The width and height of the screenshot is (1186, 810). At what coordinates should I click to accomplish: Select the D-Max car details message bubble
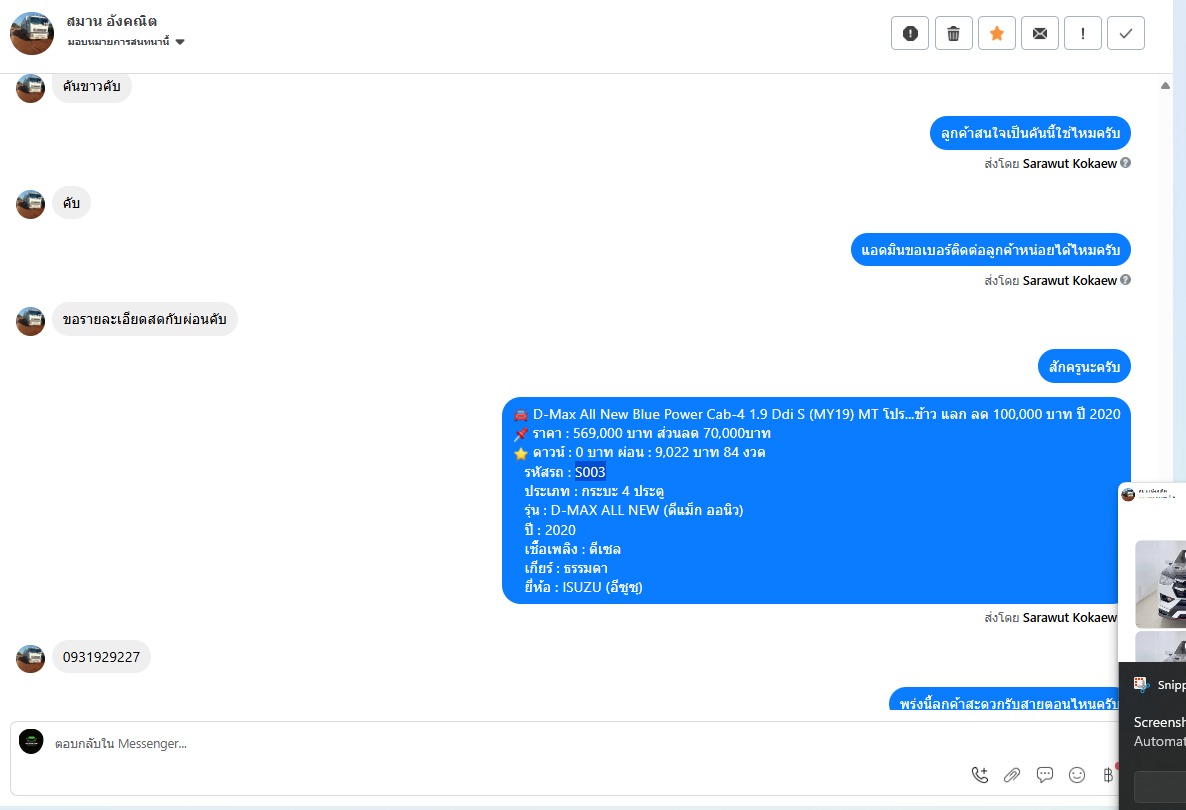click(816, 501)
